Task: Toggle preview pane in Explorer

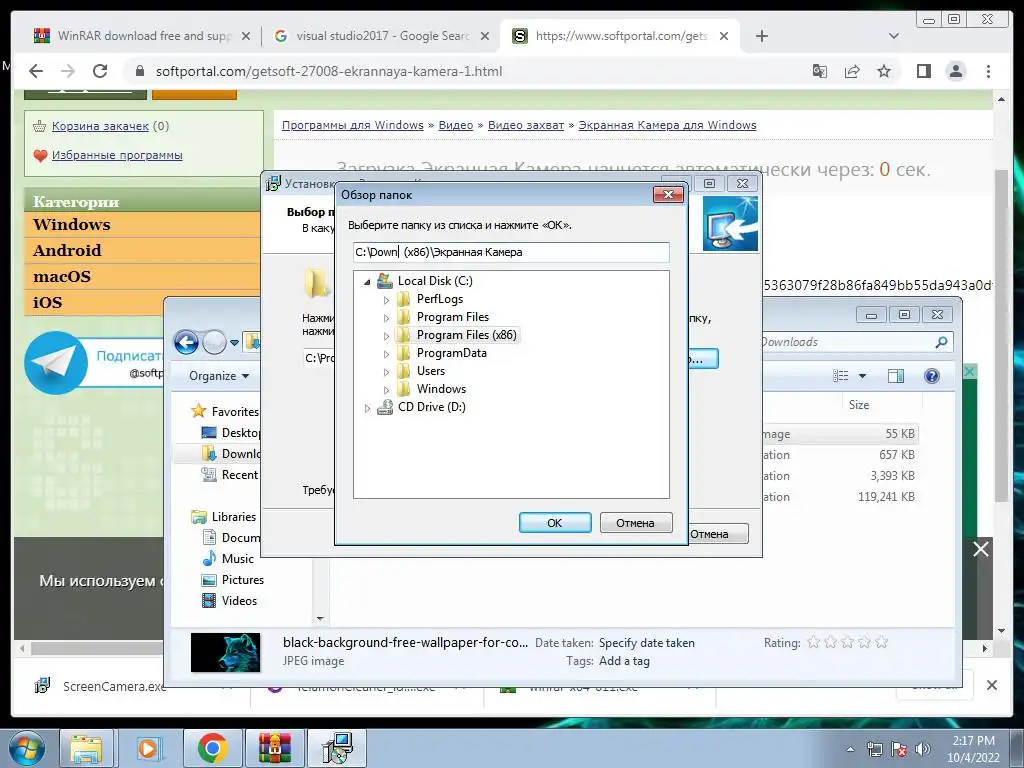Action: pyautogui.click(x=895, y=376)
